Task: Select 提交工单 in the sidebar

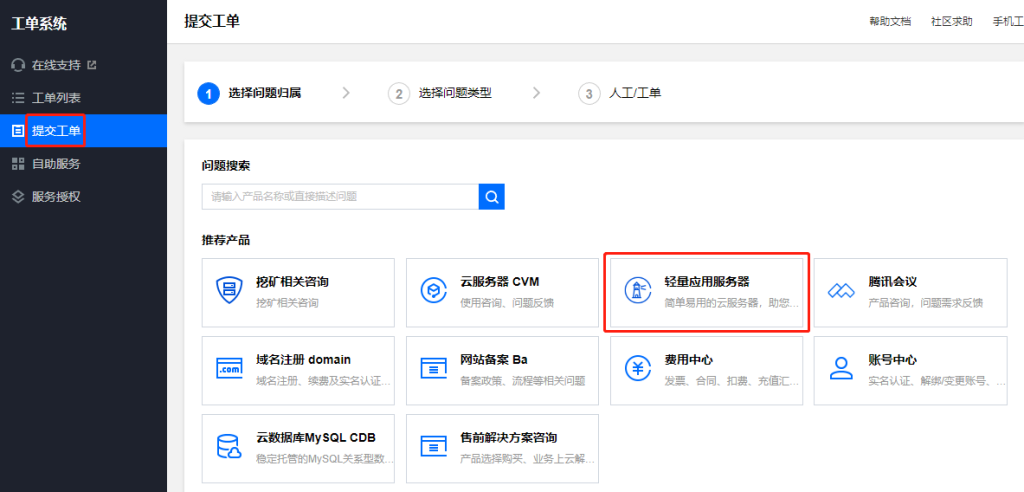Action: pyautogui.click(x=83, y=131)
